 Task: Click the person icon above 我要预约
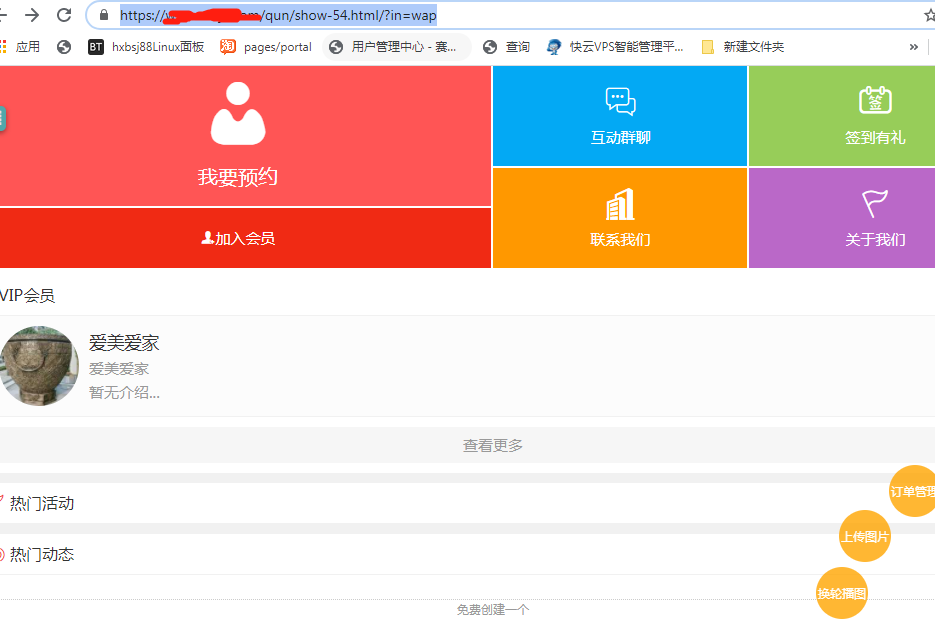coord(238,114)
